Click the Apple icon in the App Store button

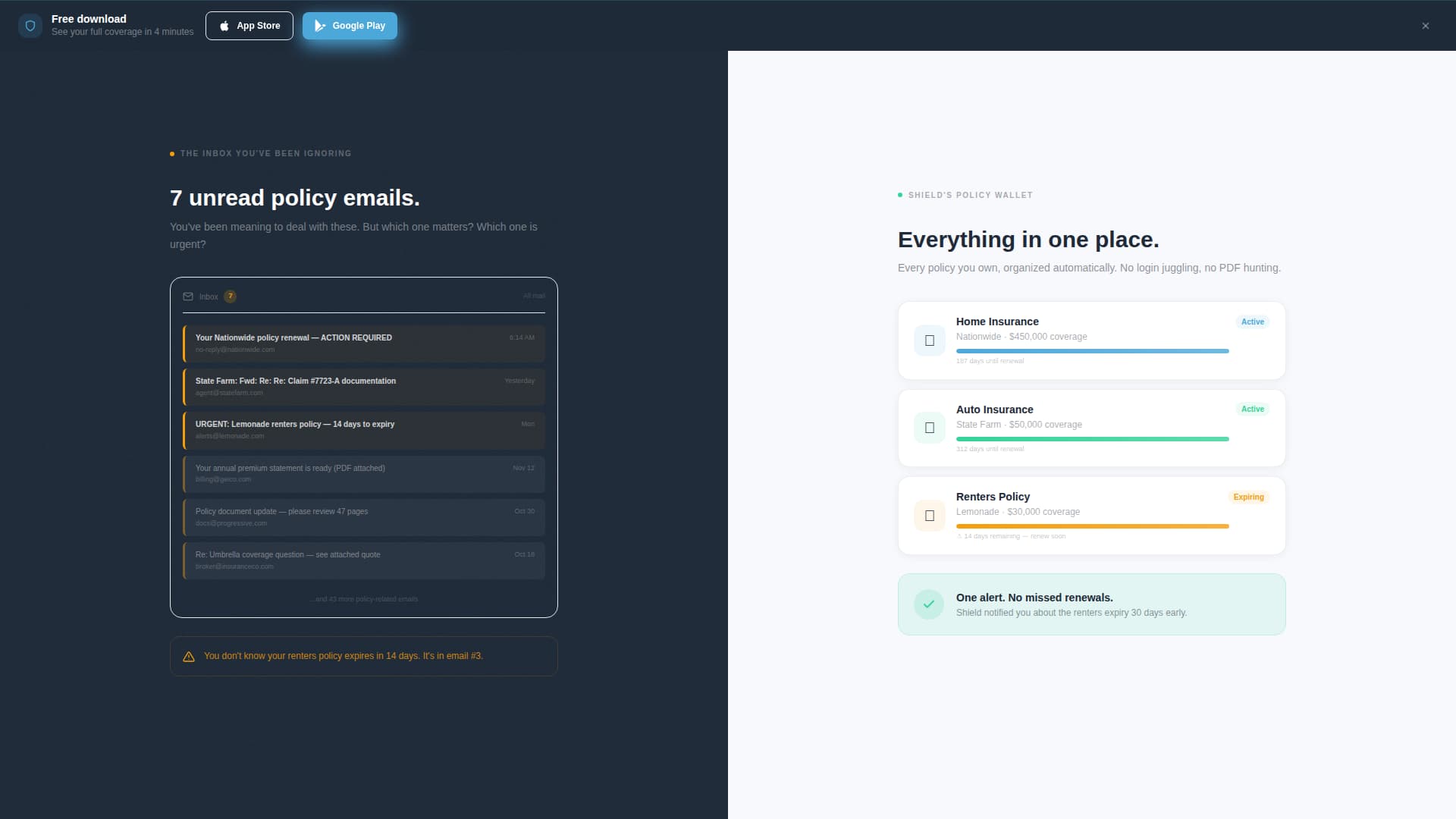pos(224,25)
